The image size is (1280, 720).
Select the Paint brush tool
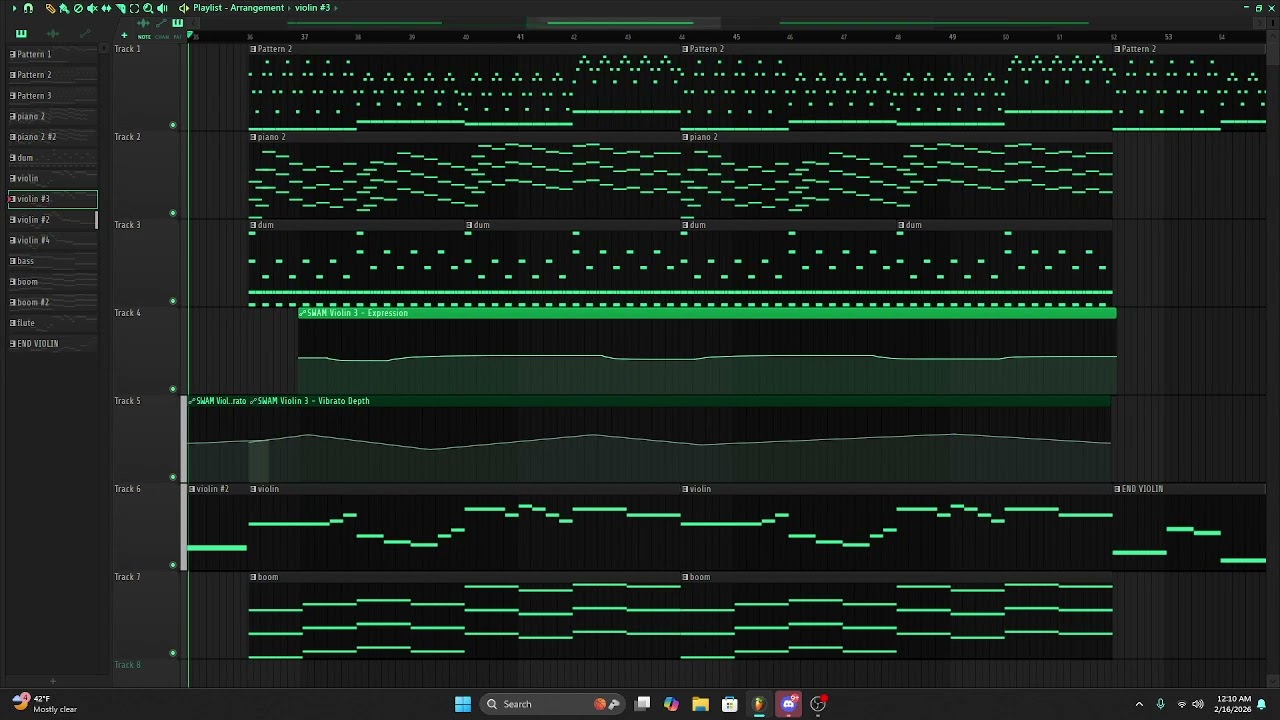(x=64, y=8)
